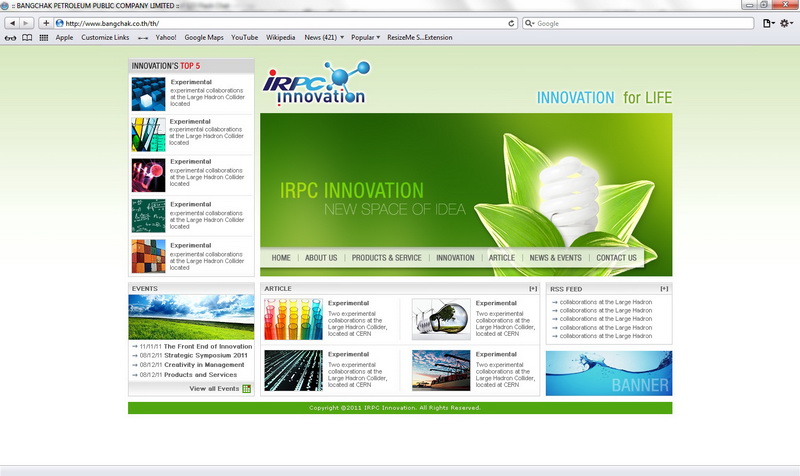Open the red plasma hand thumbnail
This screenshot has width=800, height=476.
coord(148,175)
